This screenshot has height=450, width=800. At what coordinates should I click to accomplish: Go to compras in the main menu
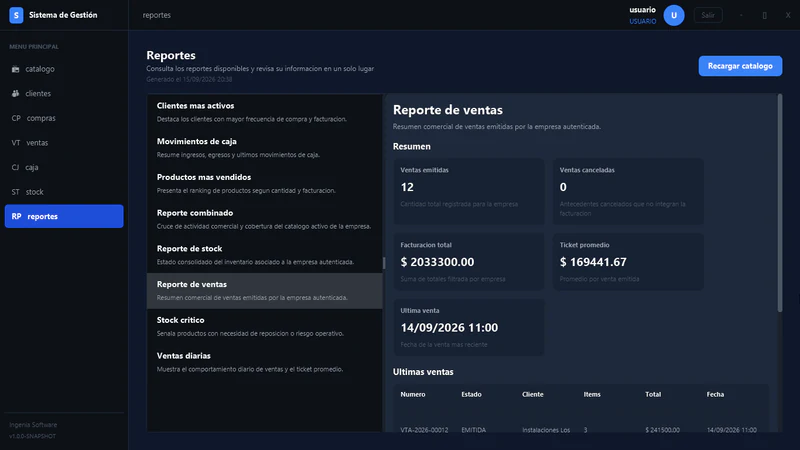[x=64, y=118]
